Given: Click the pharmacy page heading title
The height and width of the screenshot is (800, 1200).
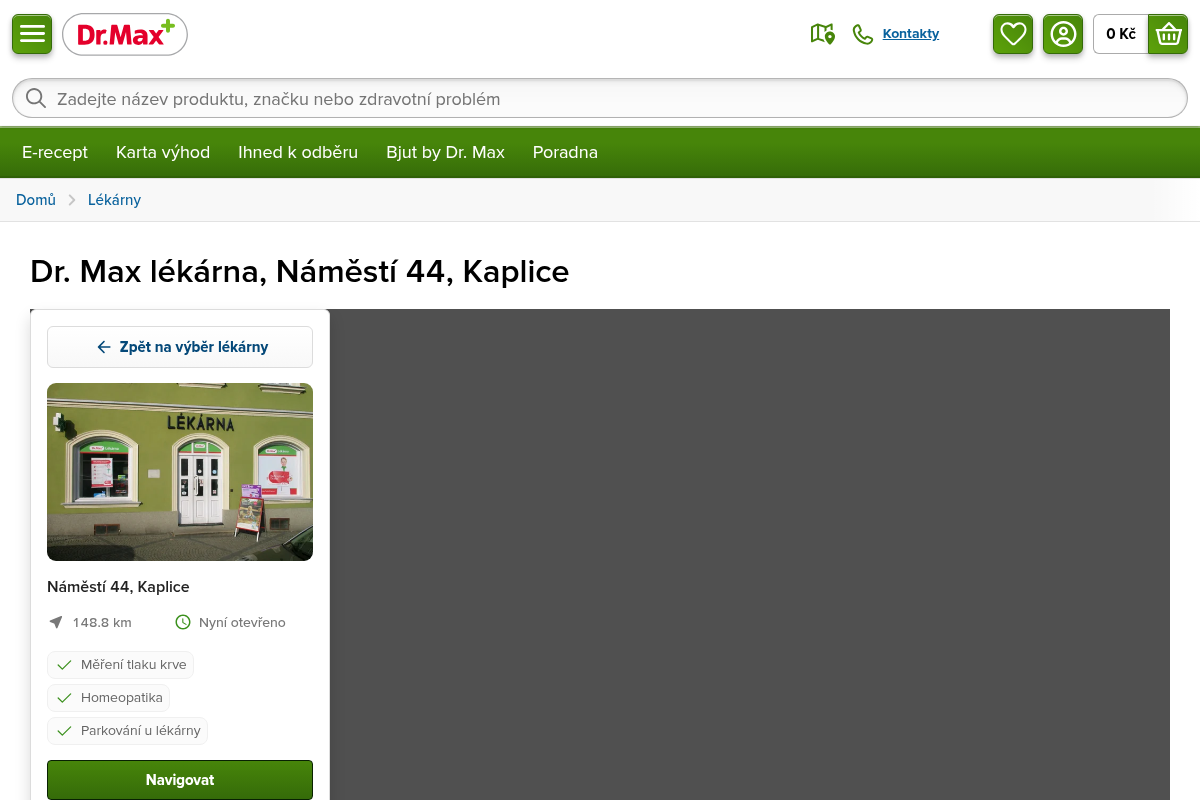Looking at the screenshot, I should pos(300,272).
